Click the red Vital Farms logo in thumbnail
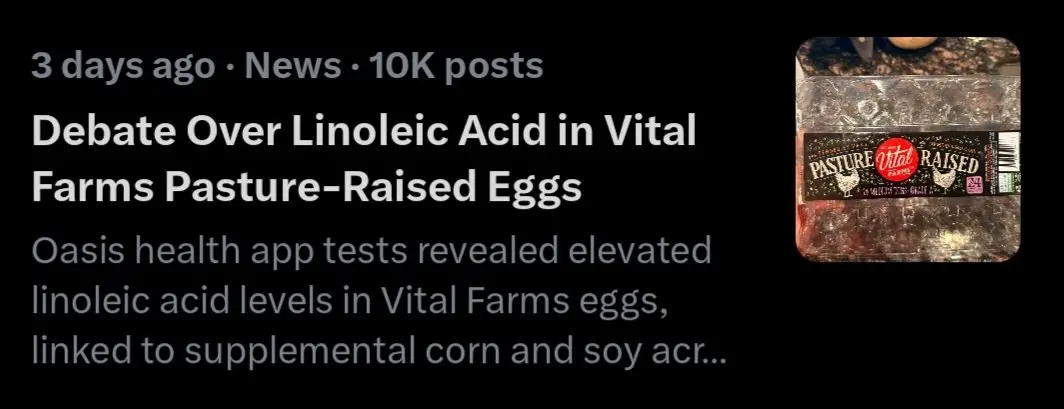Viewport: 1064px width, 409px height. pos(896,163)
